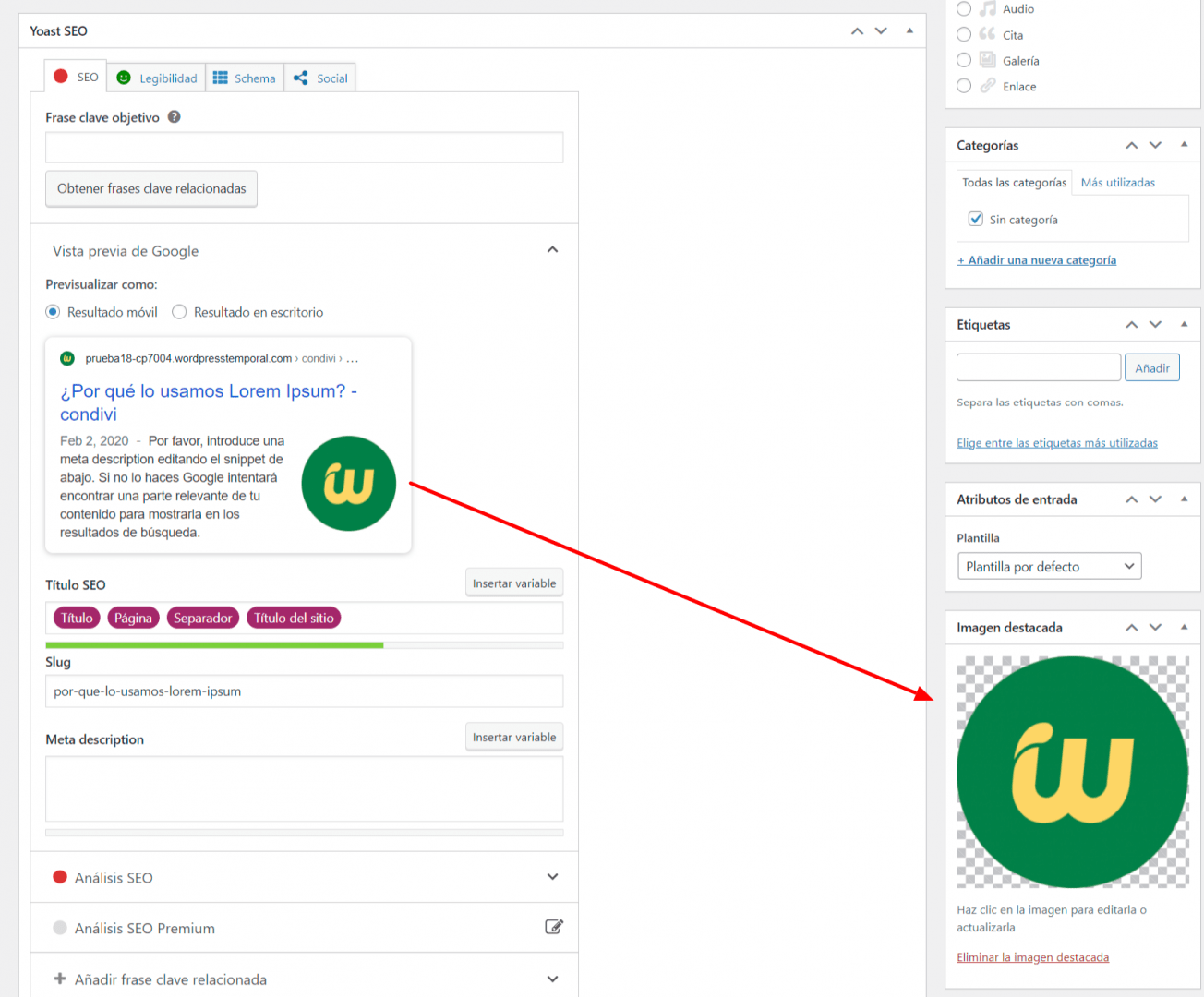This screenshot has width=1204, height=997.
Task: Click Añadir una nueva categoría link
Action: [x=1036, y=260]
